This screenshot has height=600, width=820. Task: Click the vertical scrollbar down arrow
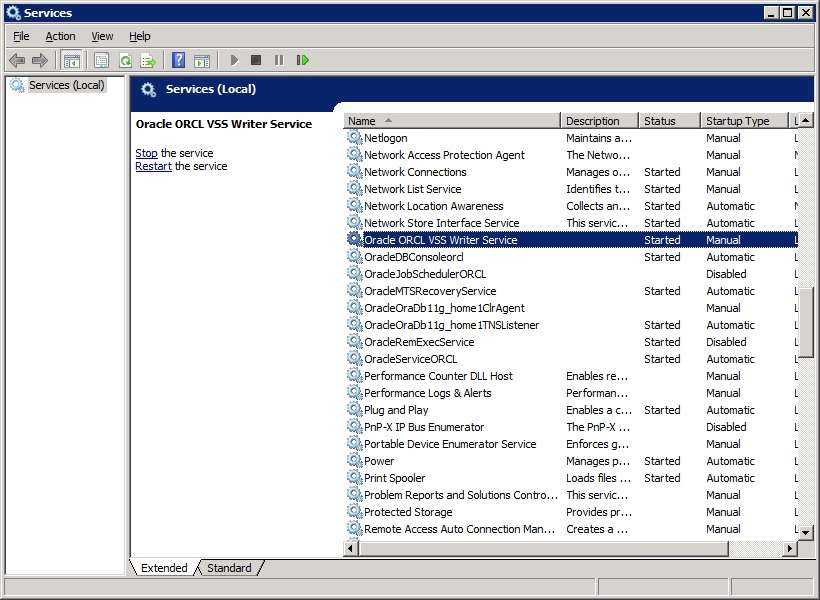pos(805,533)
